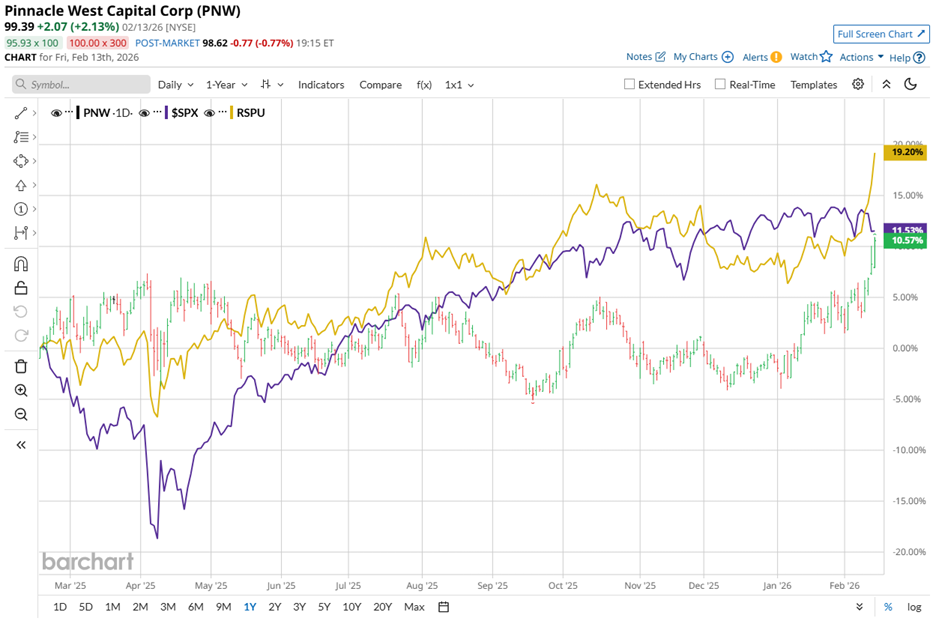936x621 pixels.
Task: Enable the magnet snapping tool
Action: coord(20,263)
